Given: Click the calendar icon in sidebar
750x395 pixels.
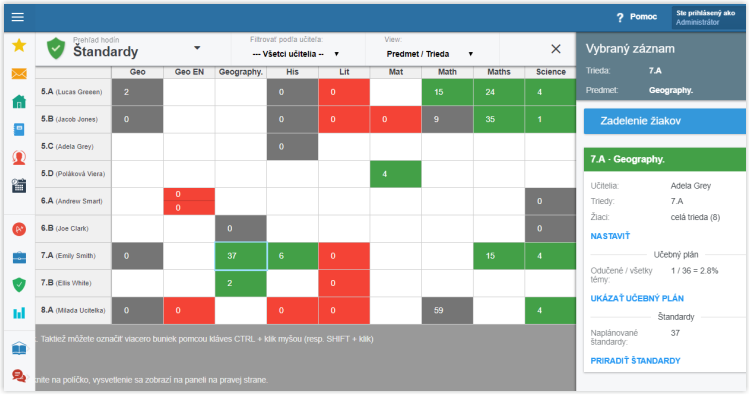Looking at the screenshot, I should click(x=19, y=186).
